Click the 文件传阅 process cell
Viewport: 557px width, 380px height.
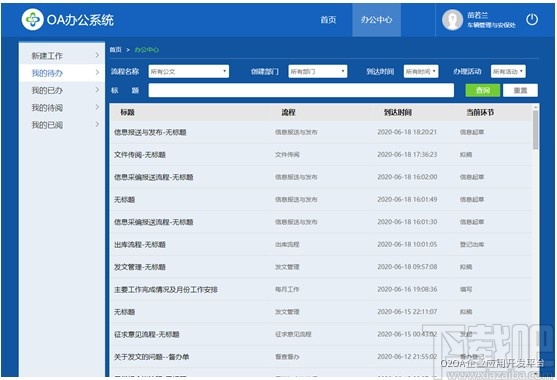[287, 154]
